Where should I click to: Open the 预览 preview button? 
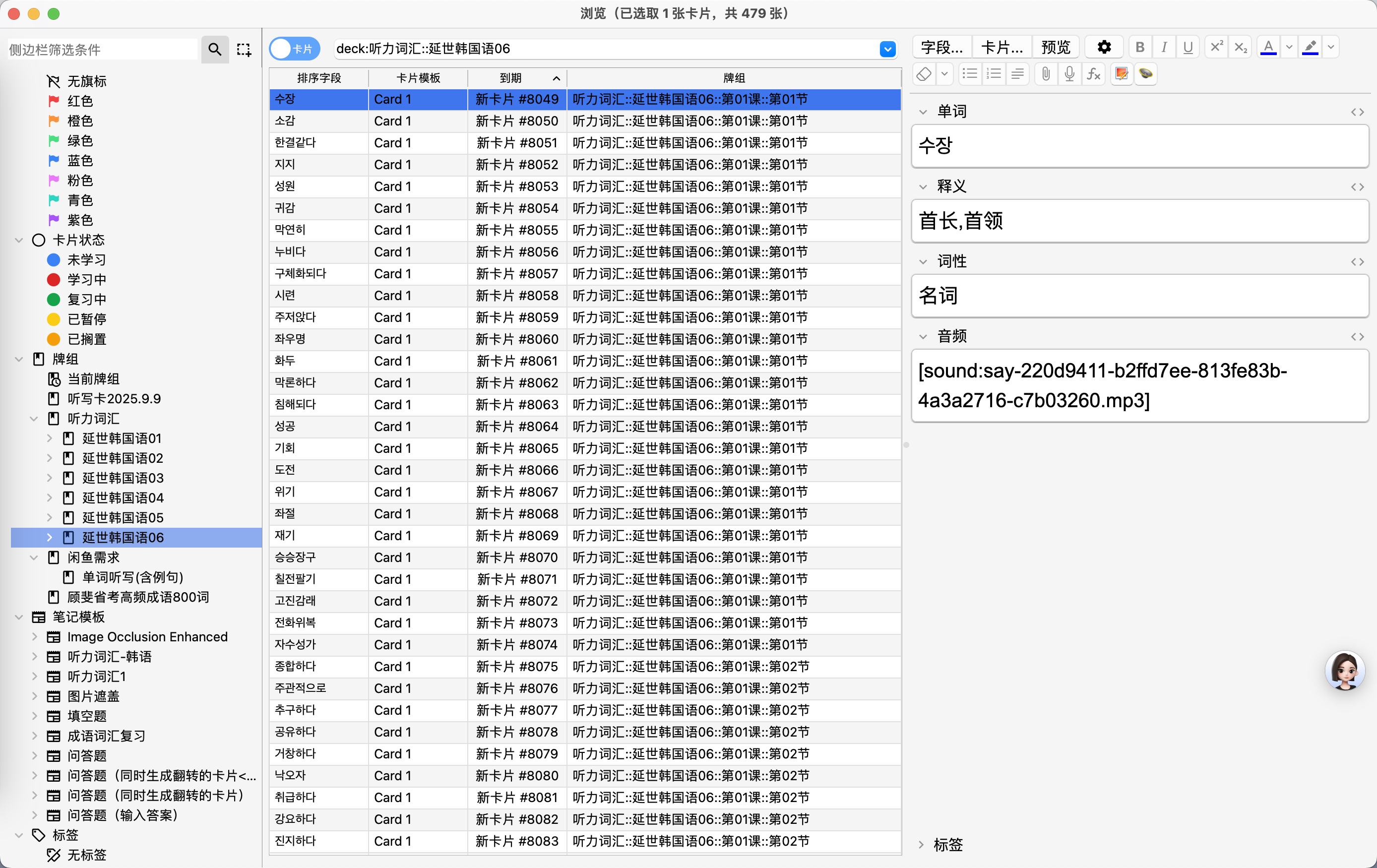coord(1055,47)
